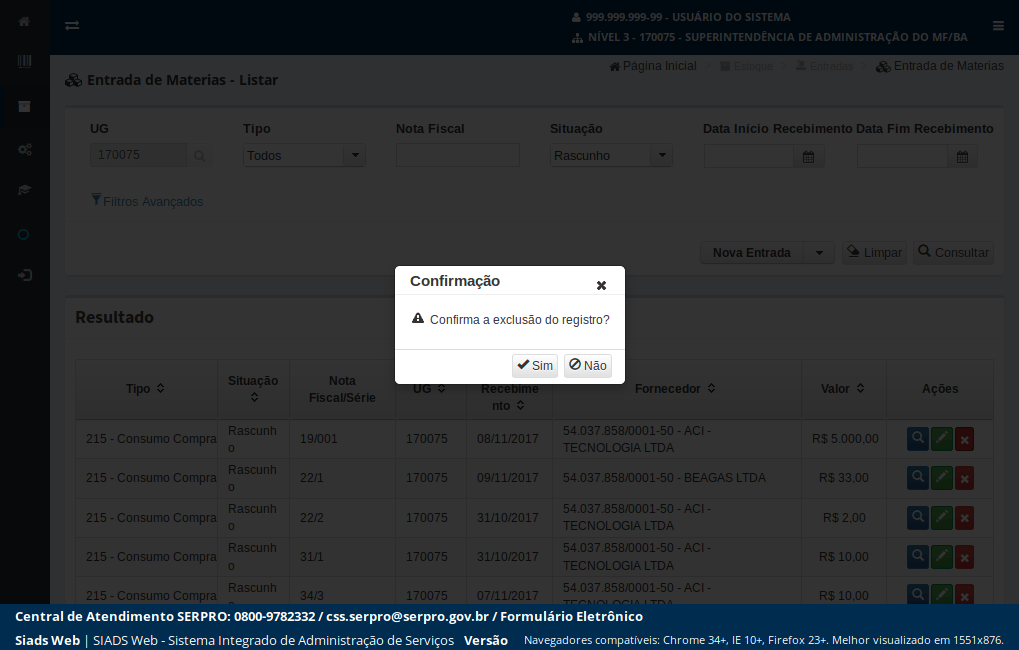Click the Data Início Recebimento date field

749,157
